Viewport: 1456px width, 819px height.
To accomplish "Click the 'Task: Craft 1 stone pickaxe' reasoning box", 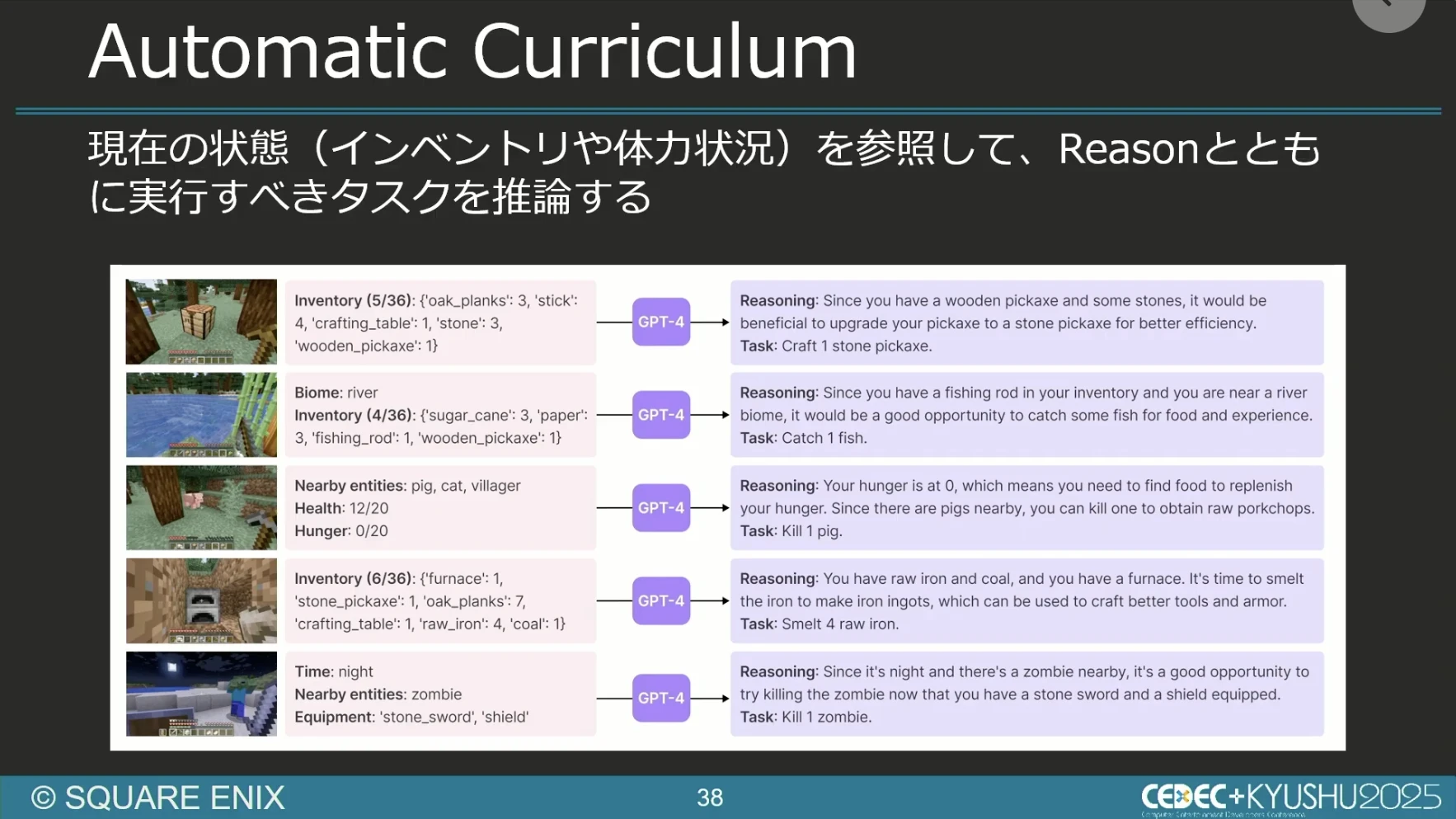I will coord(1026,323).
